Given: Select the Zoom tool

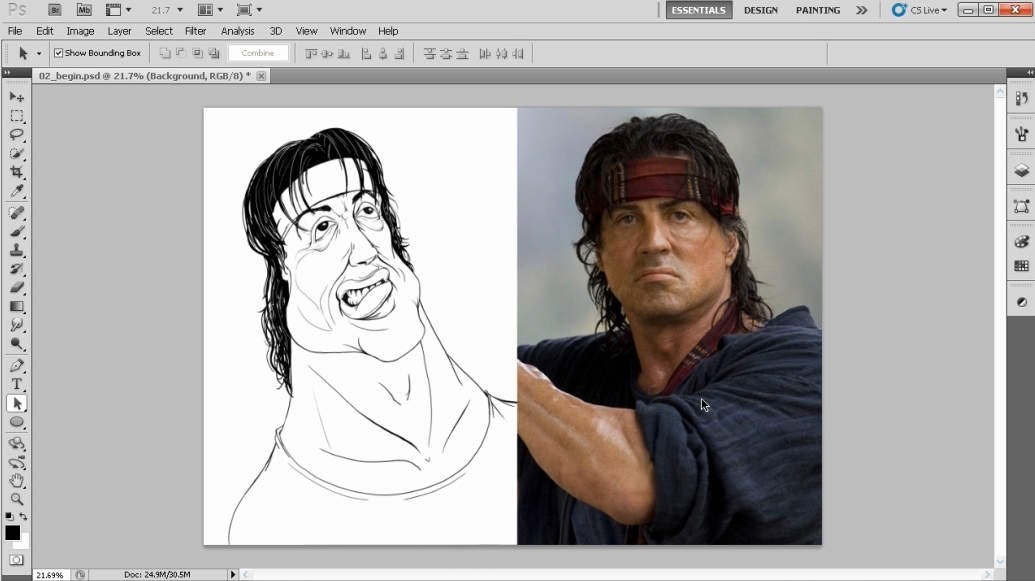Looking at the screenshot, I should tap(17, 499).
